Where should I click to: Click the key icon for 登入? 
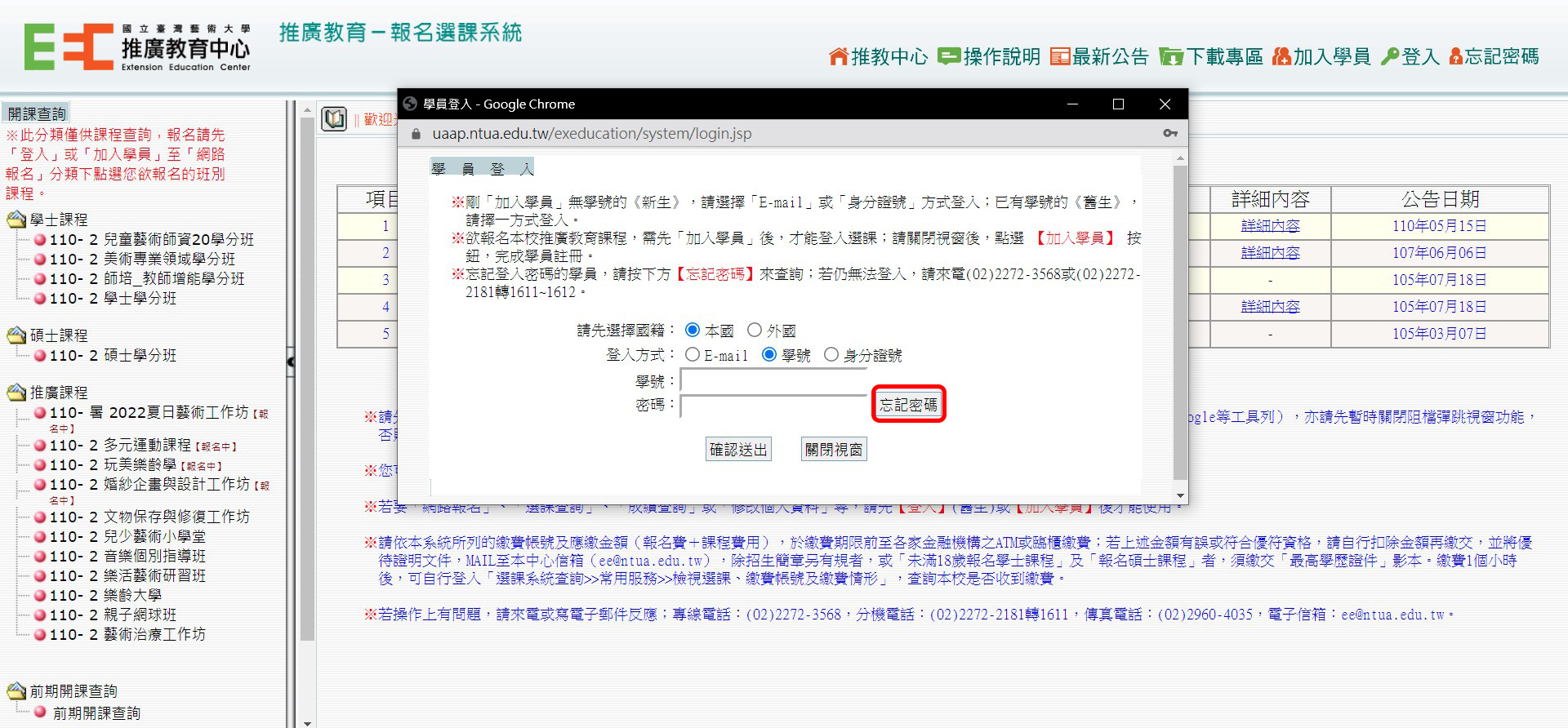coord(1390,56)
